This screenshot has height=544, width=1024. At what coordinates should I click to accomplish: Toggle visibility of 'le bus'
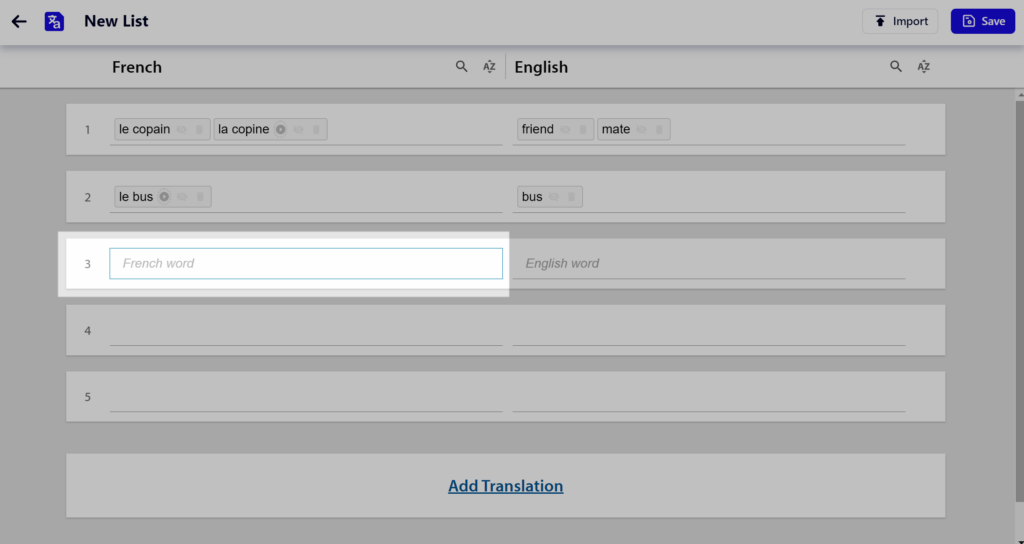[182, 197]
